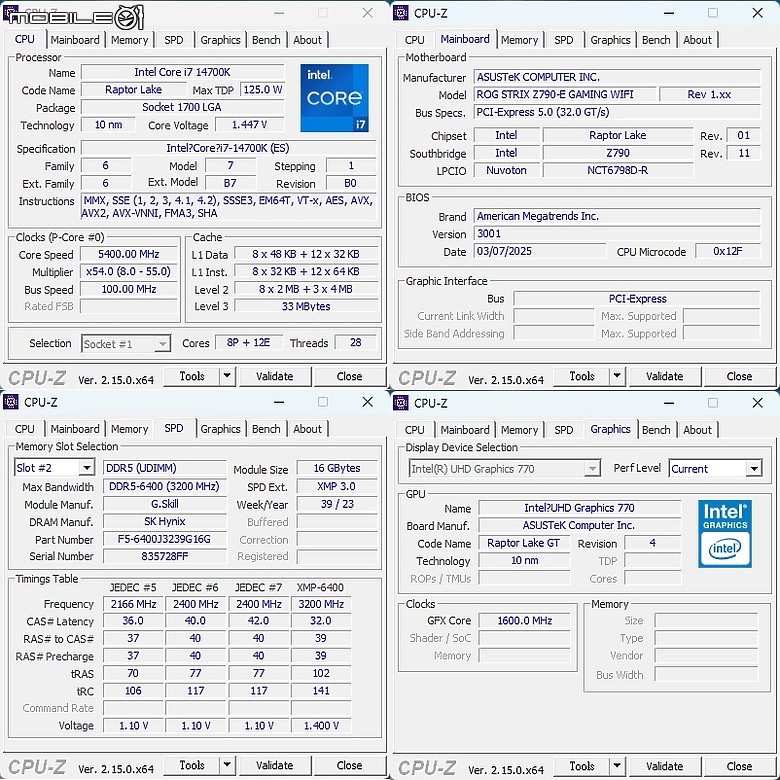Click the CPU Microcode value 0x12F
780x780 pixels.
727,251
